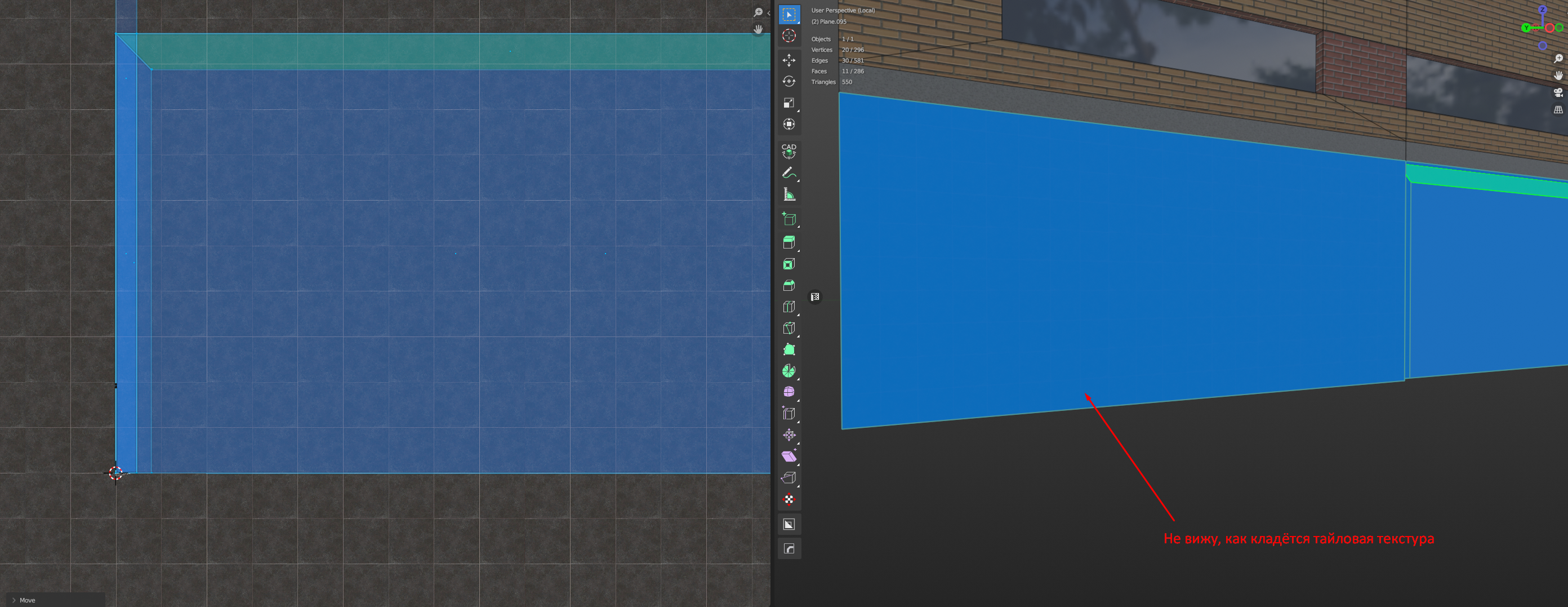1568x607 pixels.
Task: Click the UV editor pan hand icon
Action: (x=758, y=29)
